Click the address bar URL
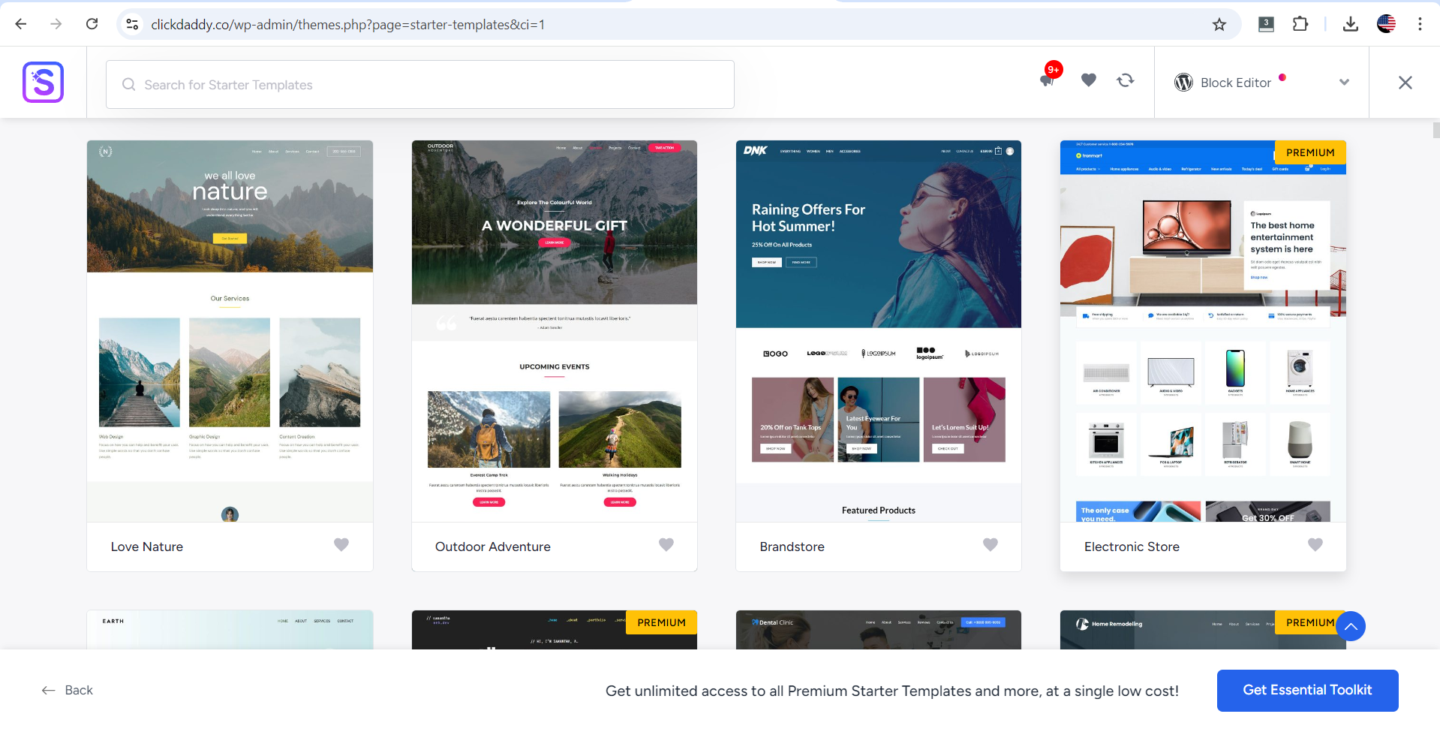Image resolution: width=1440 pixels, height=729 pixels. pos(348,24)
